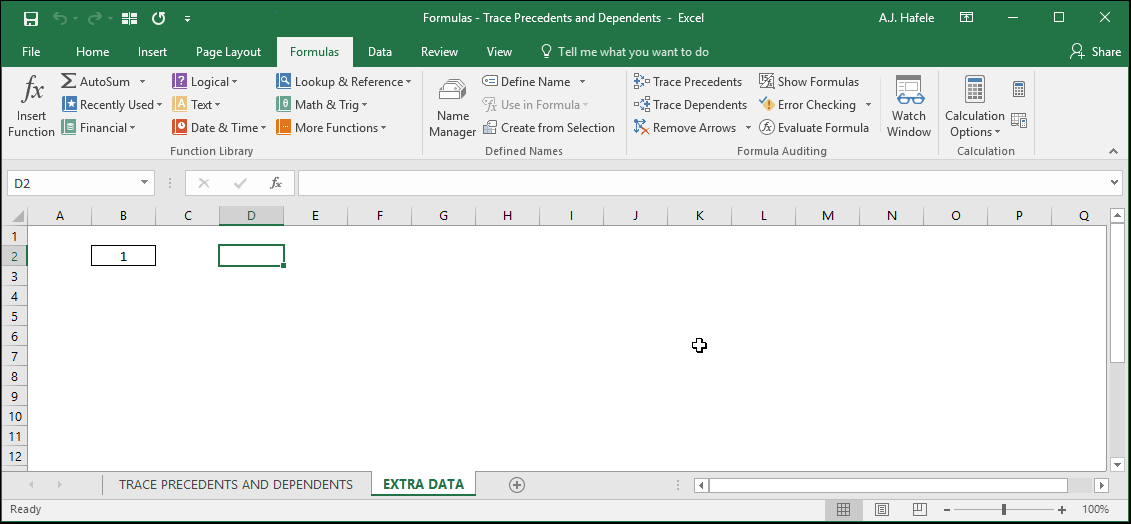The width and height of the screenshot is (1131, 524).
Task: Click Create from Selection
Action: pos(548,128)
